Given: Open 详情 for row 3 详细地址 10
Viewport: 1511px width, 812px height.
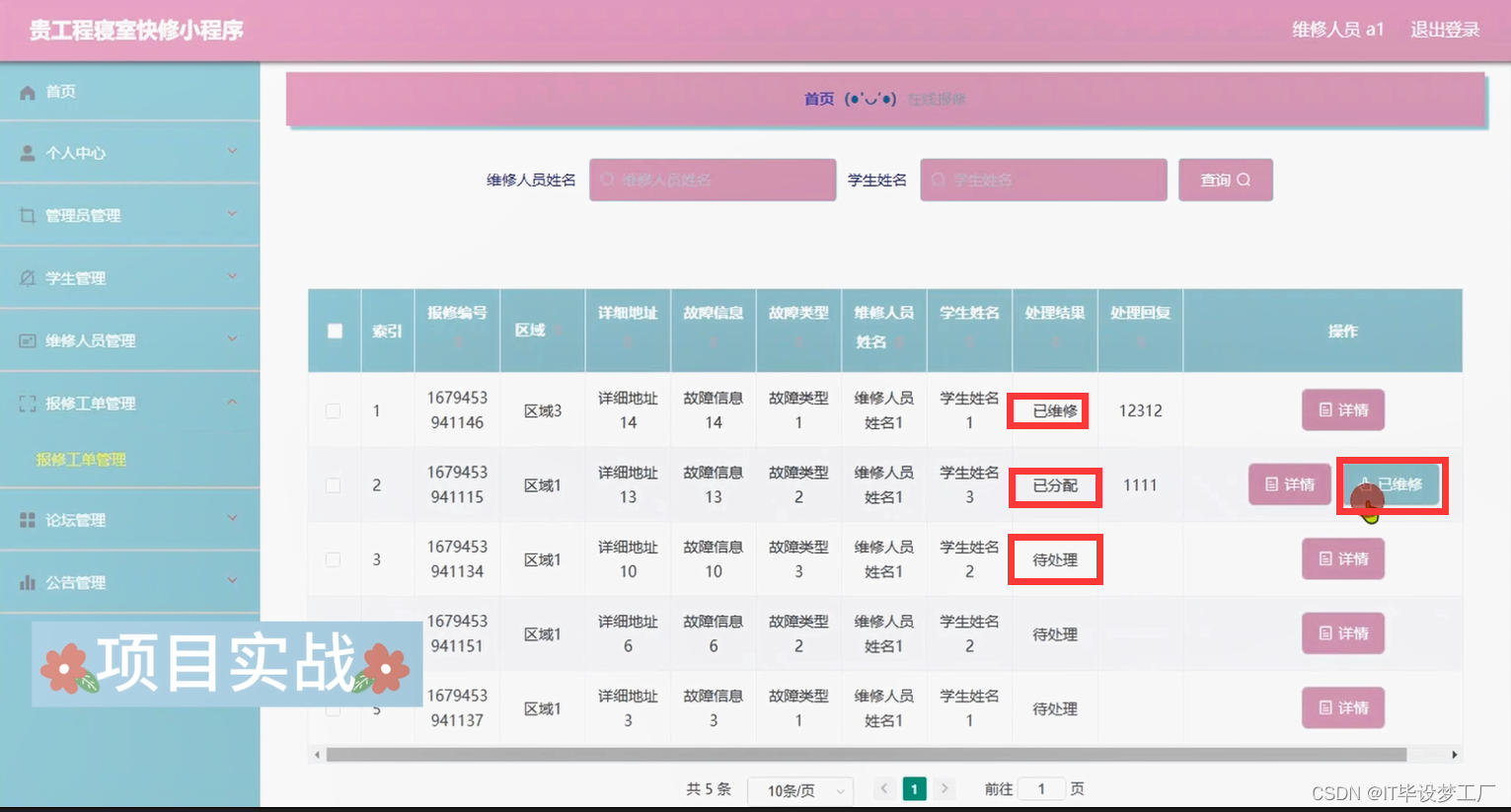Looking at the screenshot, I should point(1343,559).
